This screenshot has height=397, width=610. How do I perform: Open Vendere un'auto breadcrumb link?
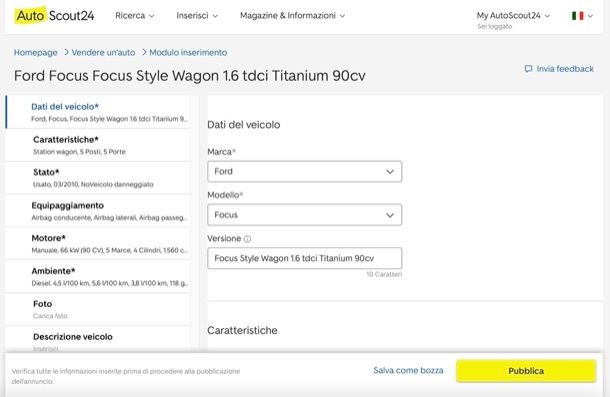(103, 52)
